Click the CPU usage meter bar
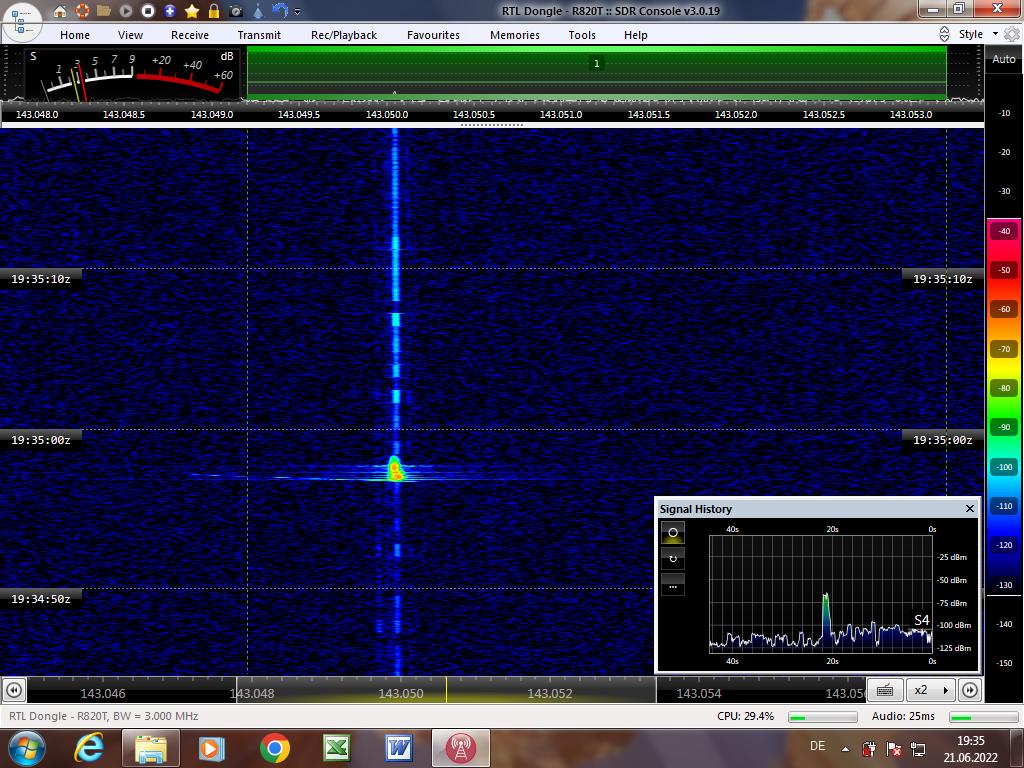 [823, 717]
